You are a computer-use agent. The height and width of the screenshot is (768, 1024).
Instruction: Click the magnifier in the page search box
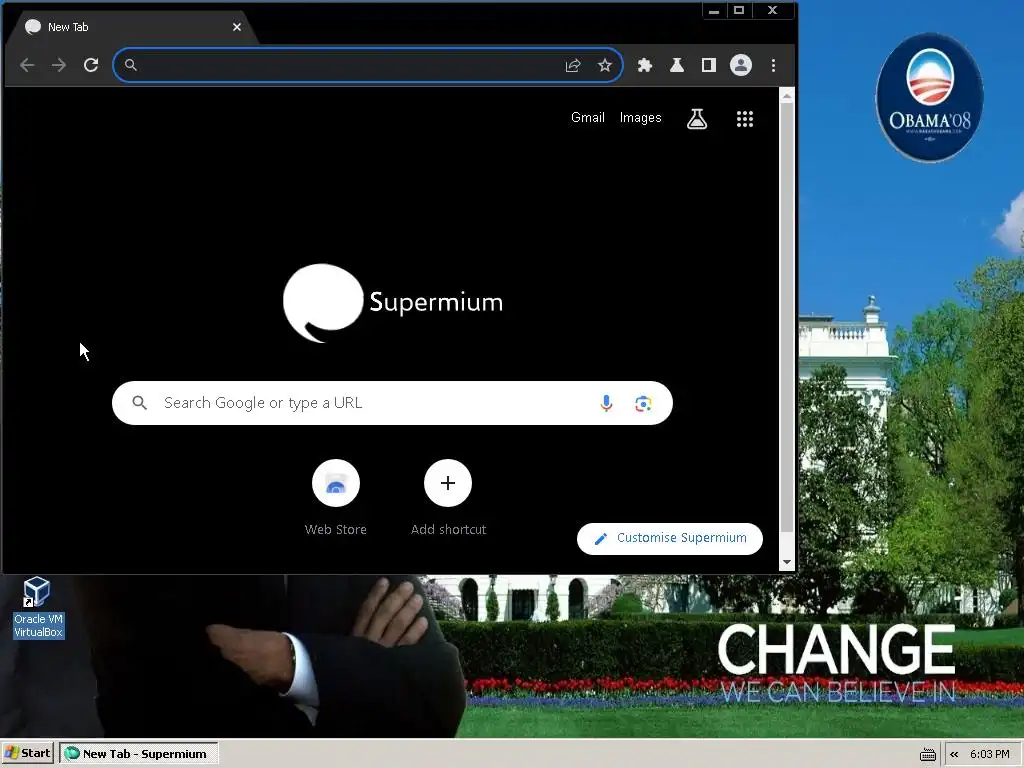(139, 403)
